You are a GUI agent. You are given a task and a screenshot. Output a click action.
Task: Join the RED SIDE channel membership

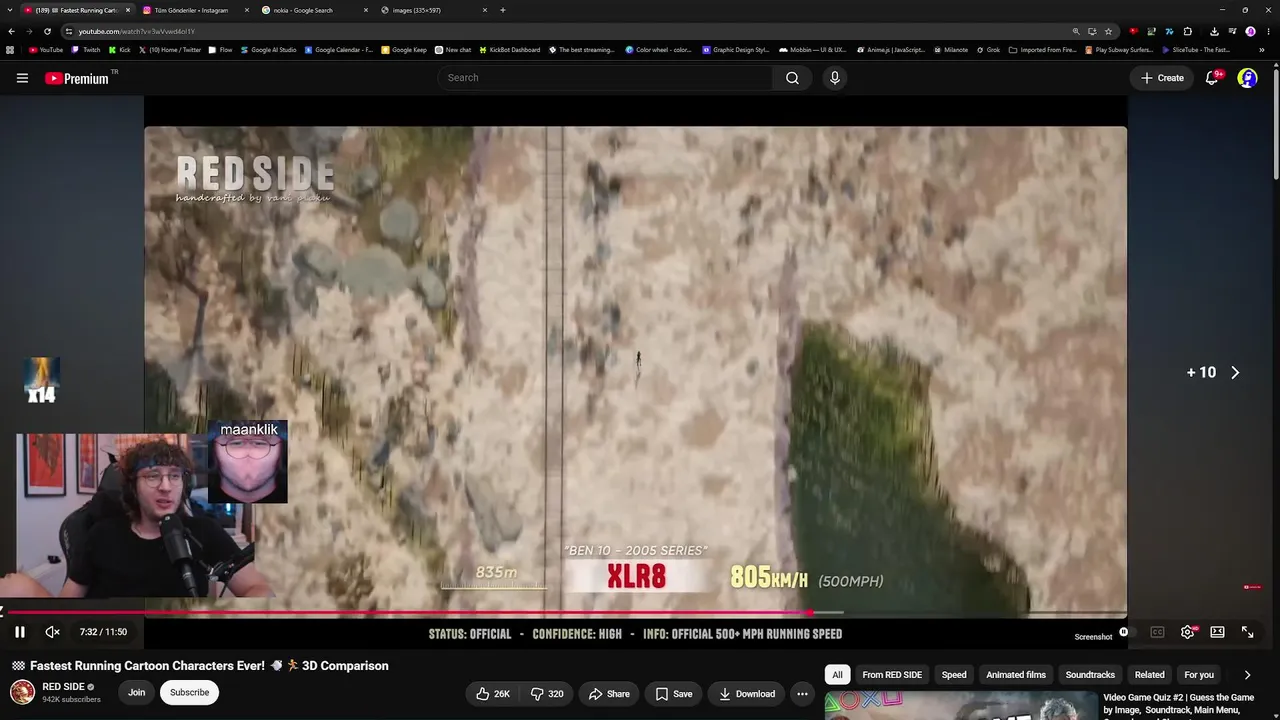pyautogui.click(x=136, y=692)
